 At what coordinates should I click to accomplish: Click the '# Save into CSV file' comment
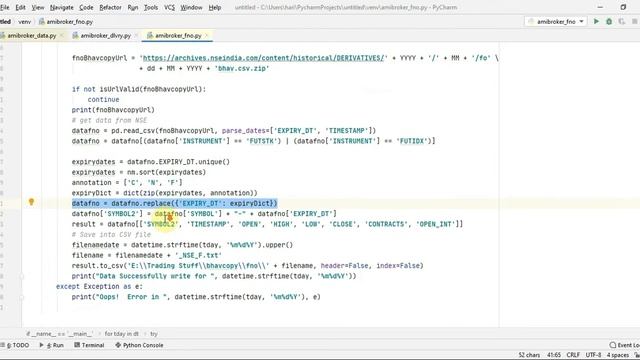point(111,235)
